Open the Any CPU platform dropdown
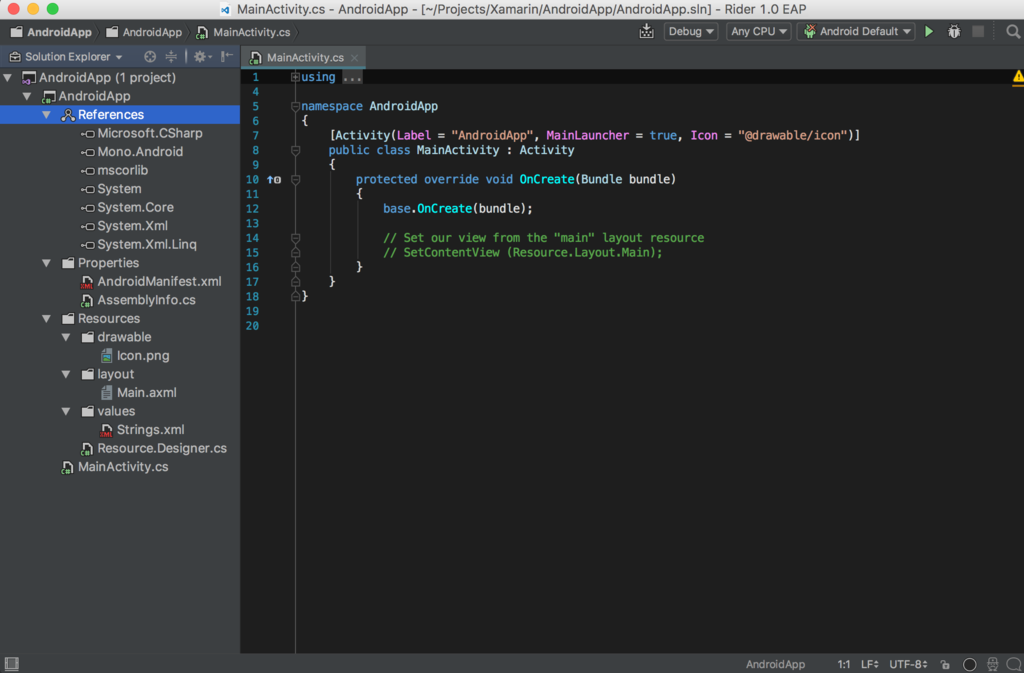This screenshot has height=673, width=1024. click(758, 31)
